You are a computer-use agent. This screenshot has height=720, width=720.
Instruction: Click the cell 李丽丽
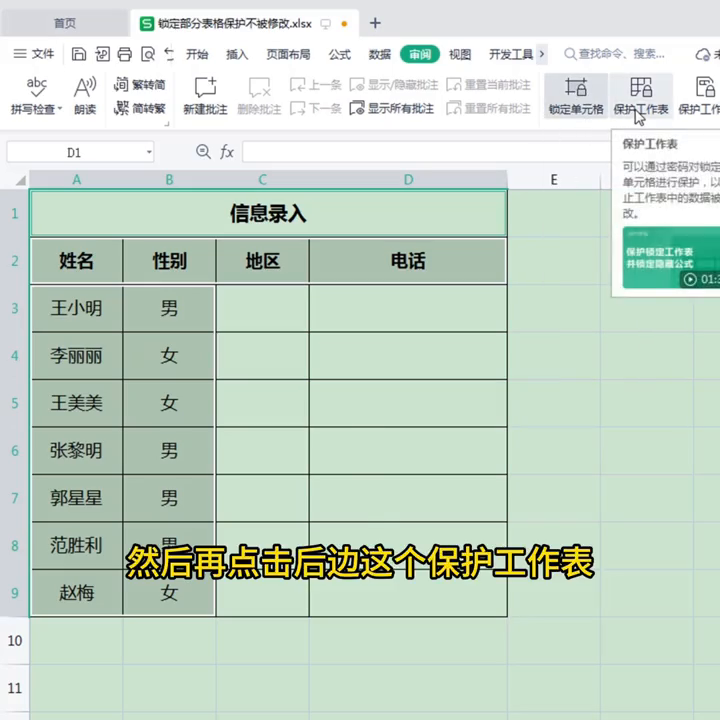tap(77, 356)
